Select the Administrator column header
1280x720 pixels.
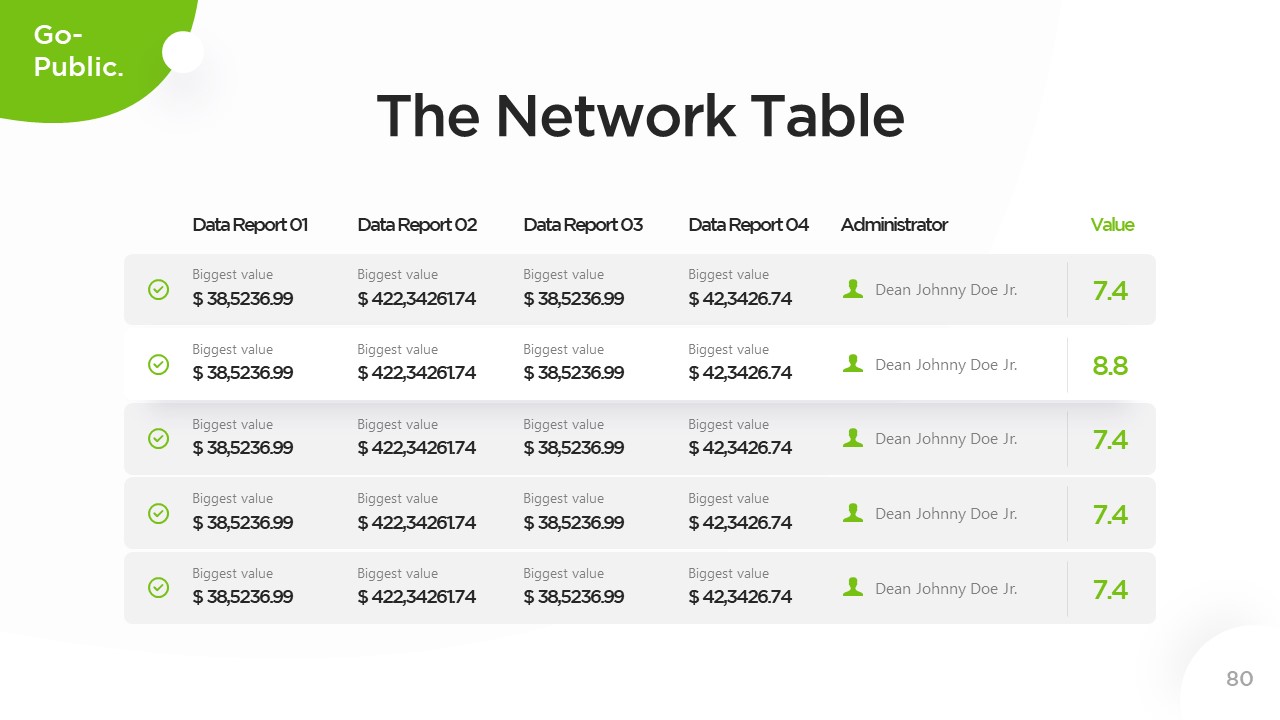[894, 225]
